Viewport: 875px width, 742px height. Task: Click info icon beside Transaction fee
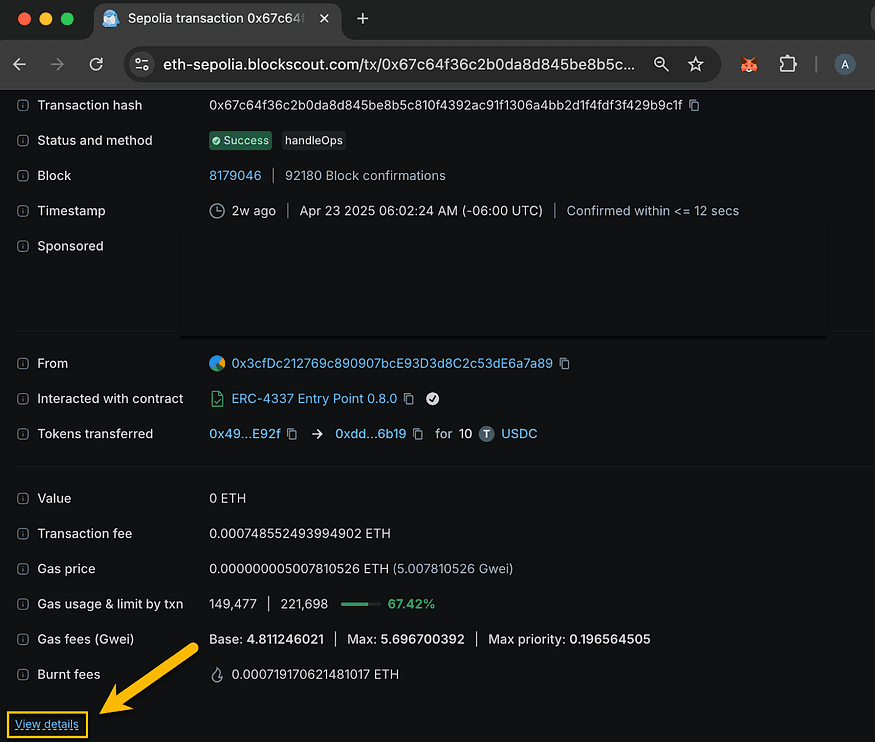pos(23,534)
